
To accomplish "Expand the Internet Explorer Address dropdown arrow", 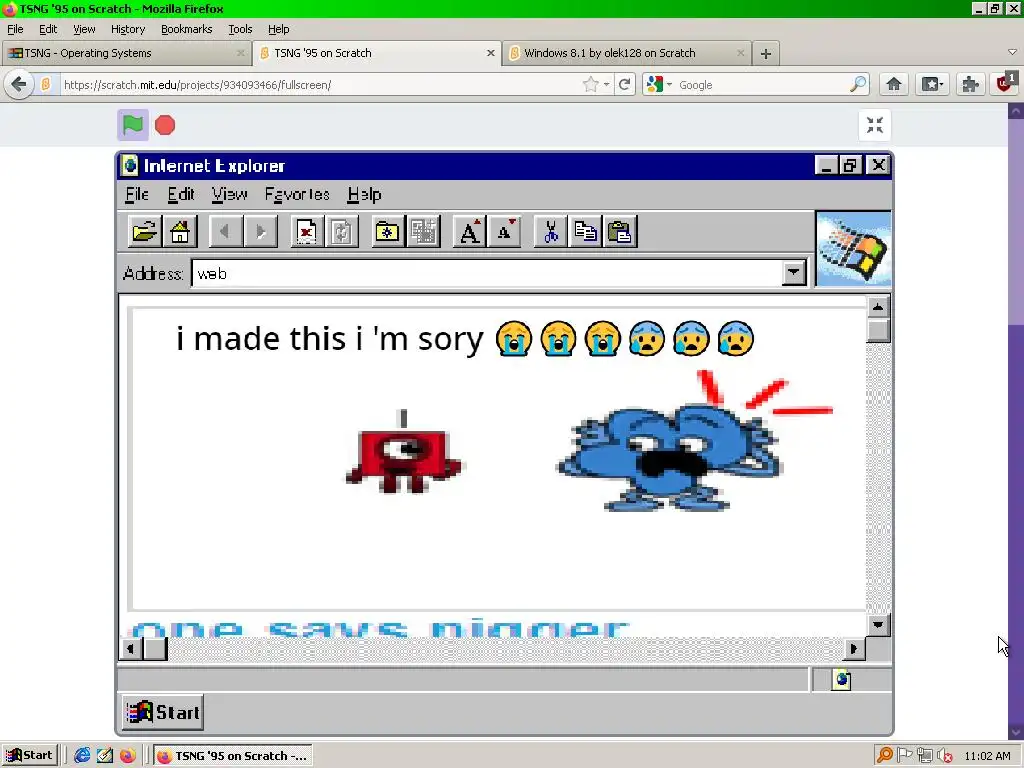I will click(793, 272).
